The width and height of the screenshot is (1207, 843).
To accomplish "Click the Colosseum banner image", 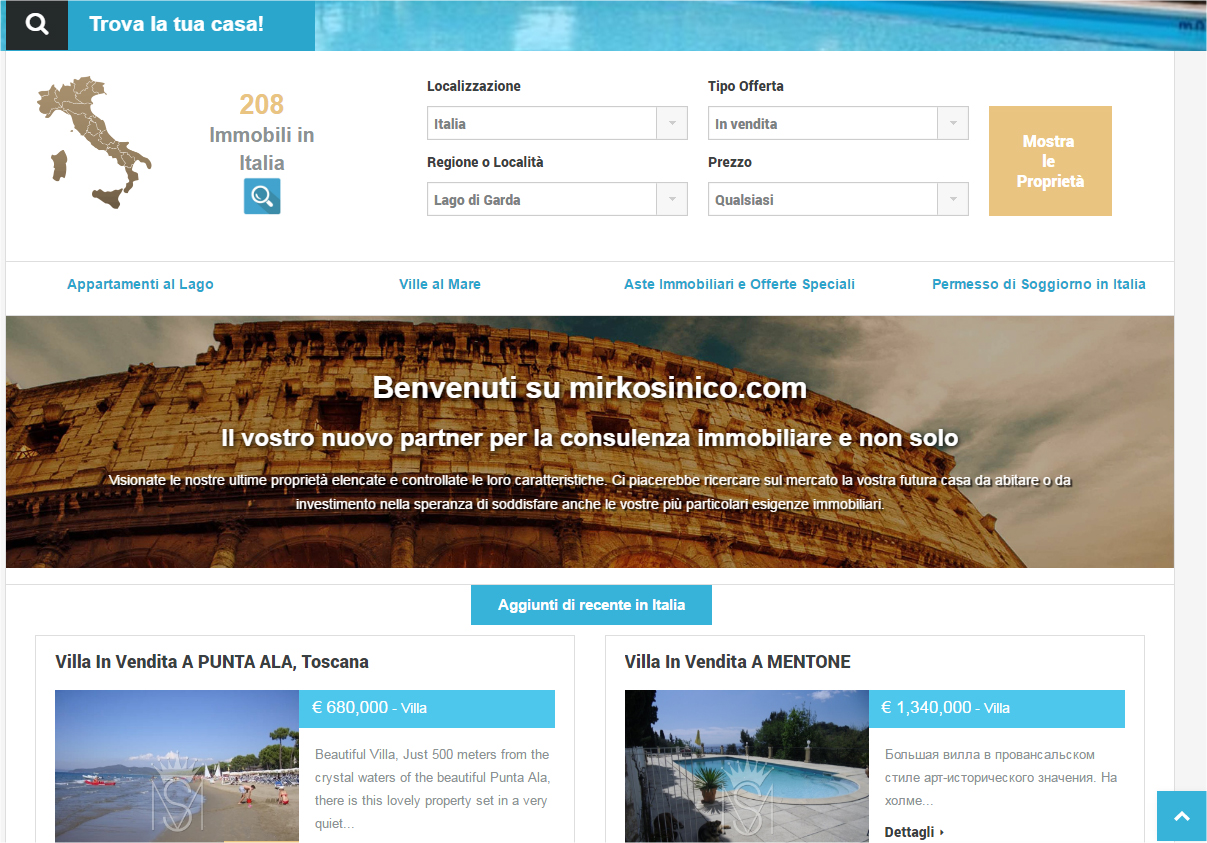I will pos(590,442).
